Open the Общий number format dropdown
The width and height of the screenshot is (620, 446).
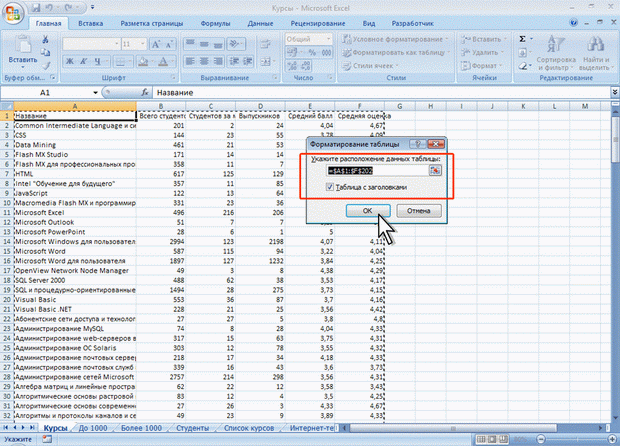pos(328,39)
